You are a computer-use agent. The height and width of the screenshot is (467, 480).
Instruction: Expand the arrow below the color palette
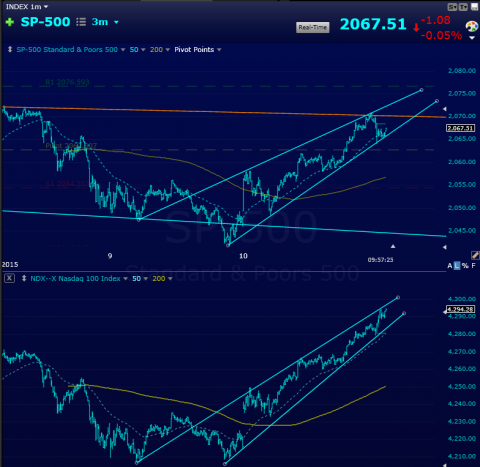pos(472,38)
